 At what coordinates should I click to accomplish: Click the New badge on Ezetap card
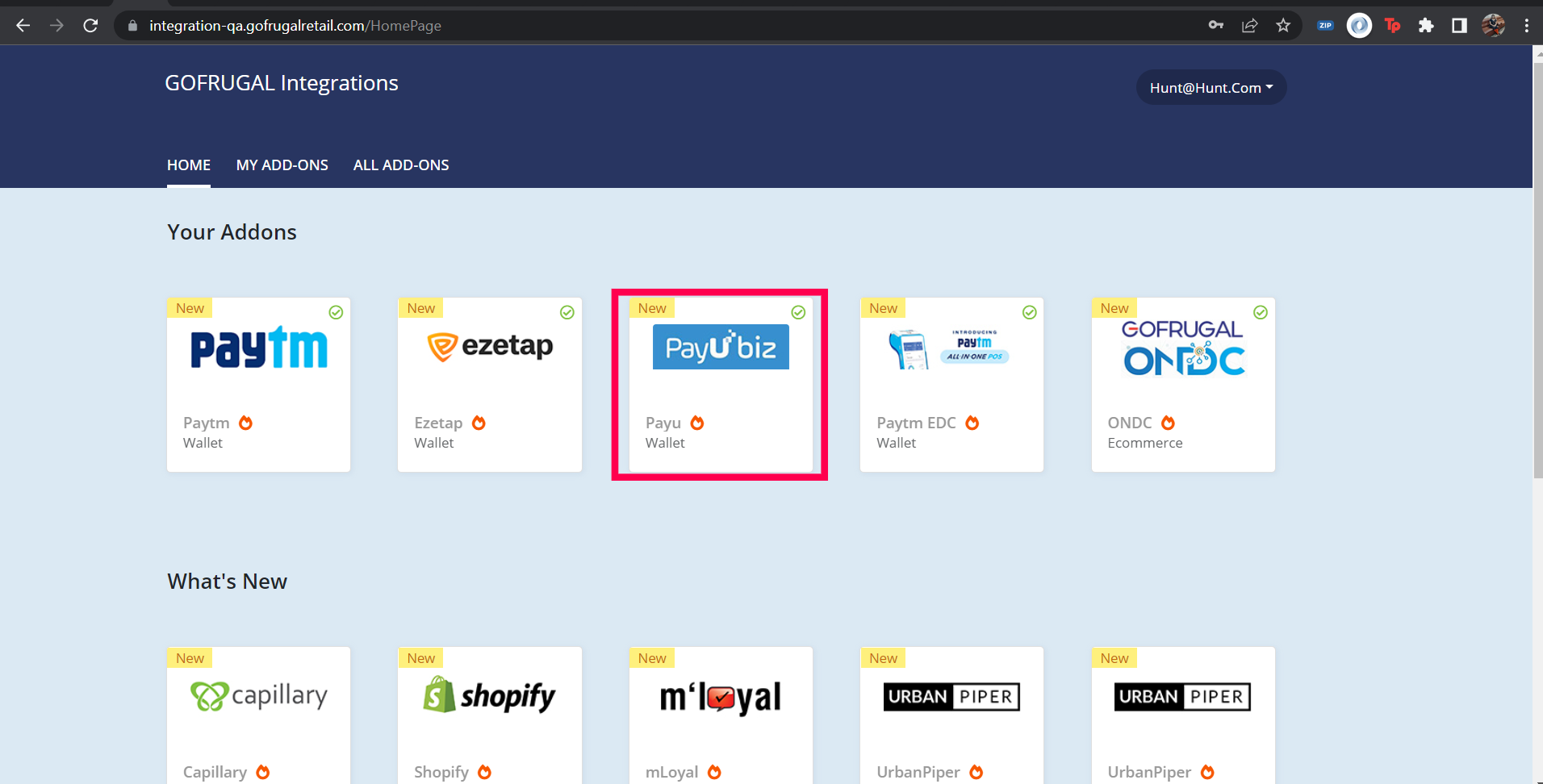point(420,308)
